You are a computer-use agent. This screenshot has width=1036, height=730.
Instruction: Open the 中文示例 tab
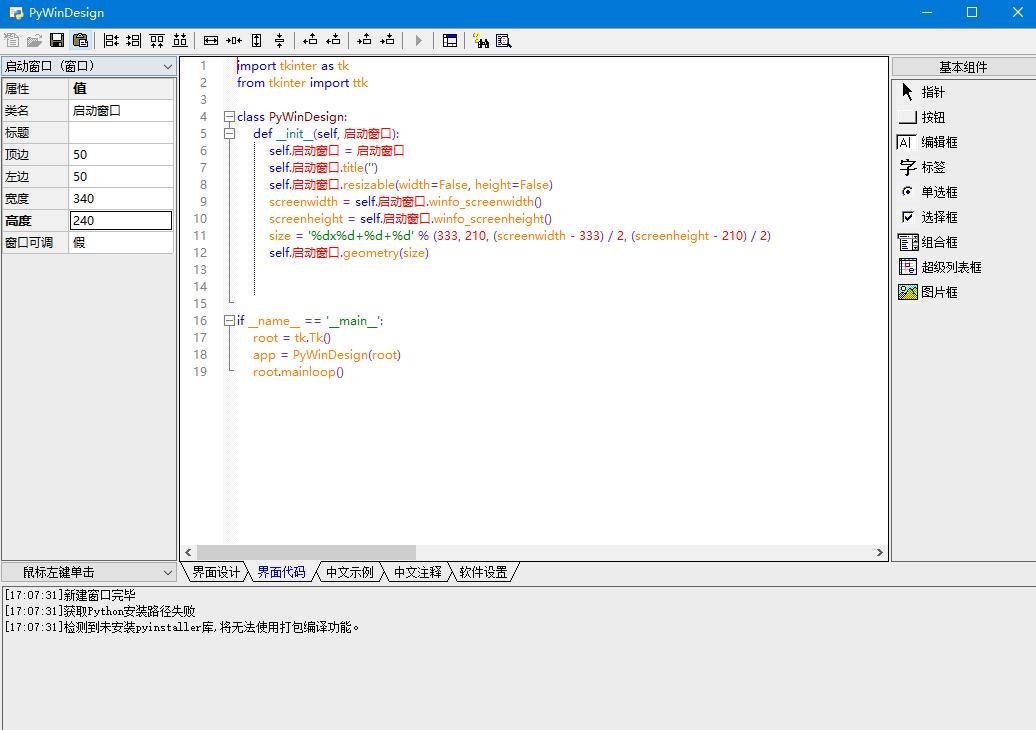(350, 572)
